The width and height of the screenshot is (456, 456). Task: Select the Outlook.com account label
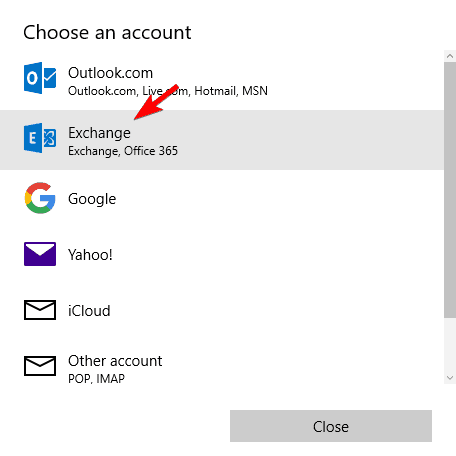110,73
